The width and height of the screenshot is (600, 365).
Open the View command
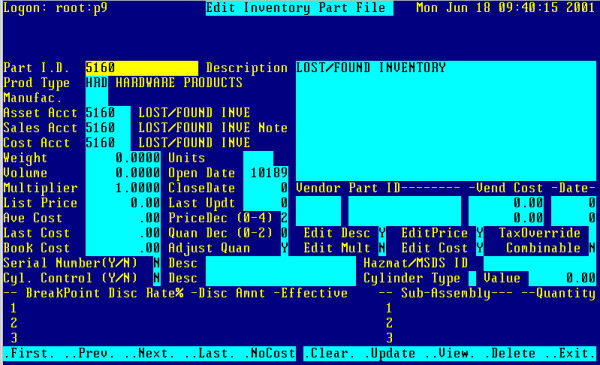(452, 353)
